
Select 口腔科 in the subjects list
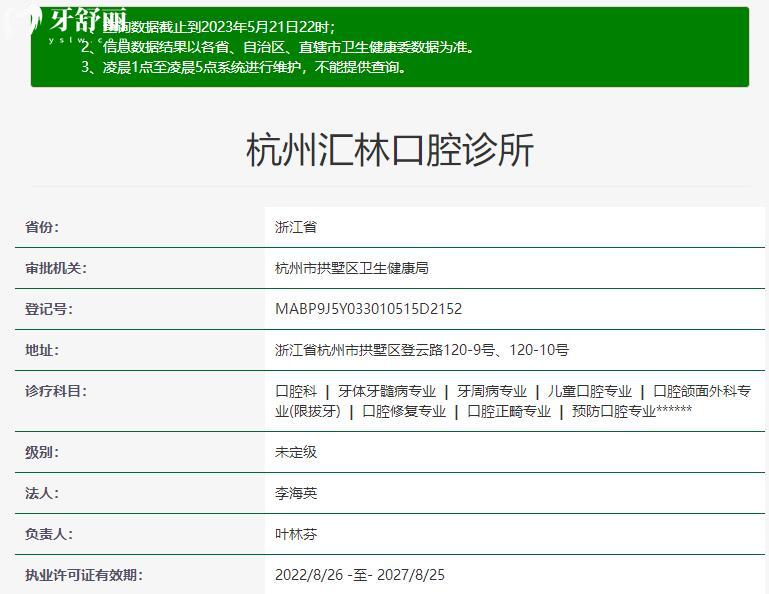pos(296,391)
